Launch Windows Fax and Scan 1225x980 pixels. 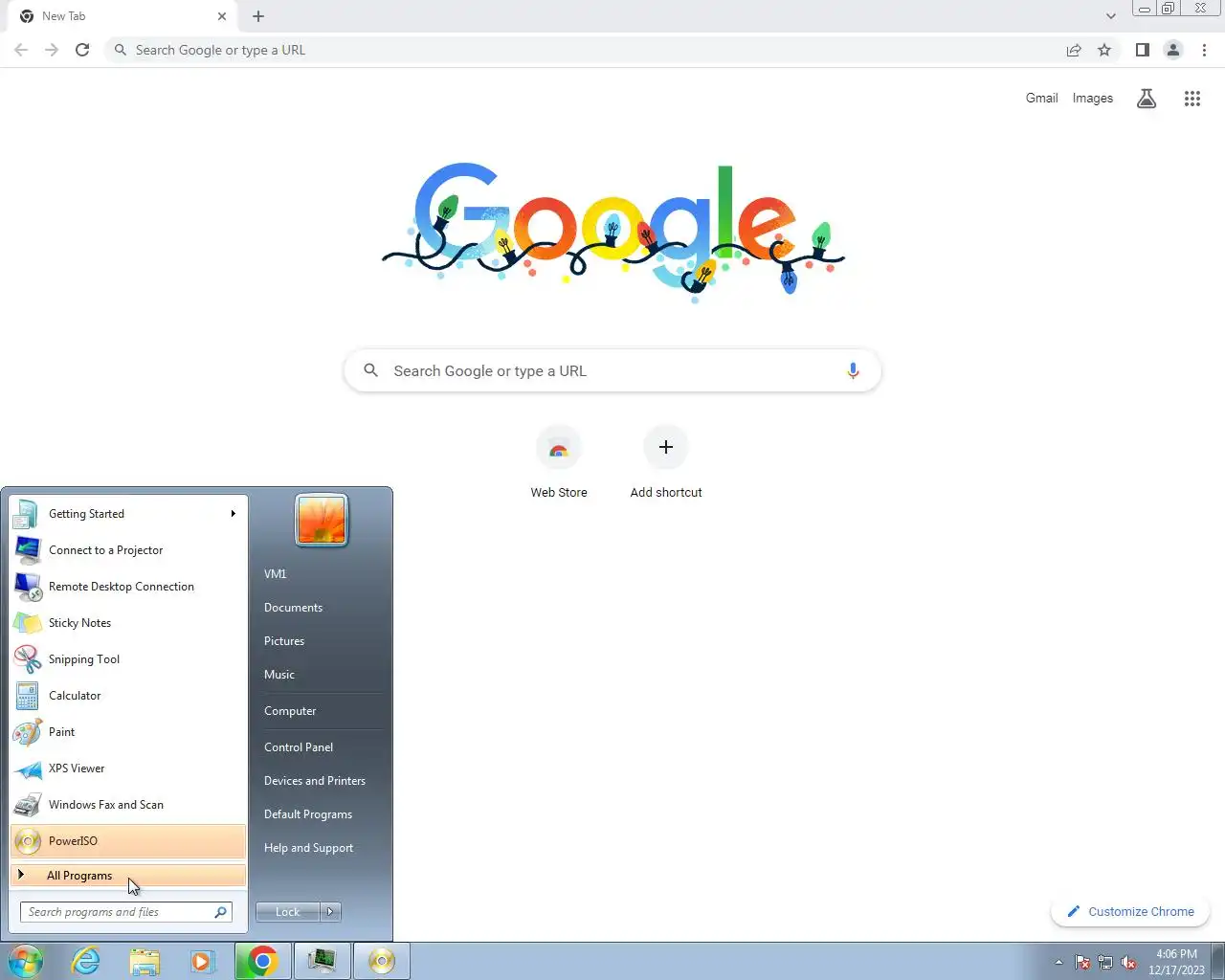pyautogui.click(x=128, y=805)
